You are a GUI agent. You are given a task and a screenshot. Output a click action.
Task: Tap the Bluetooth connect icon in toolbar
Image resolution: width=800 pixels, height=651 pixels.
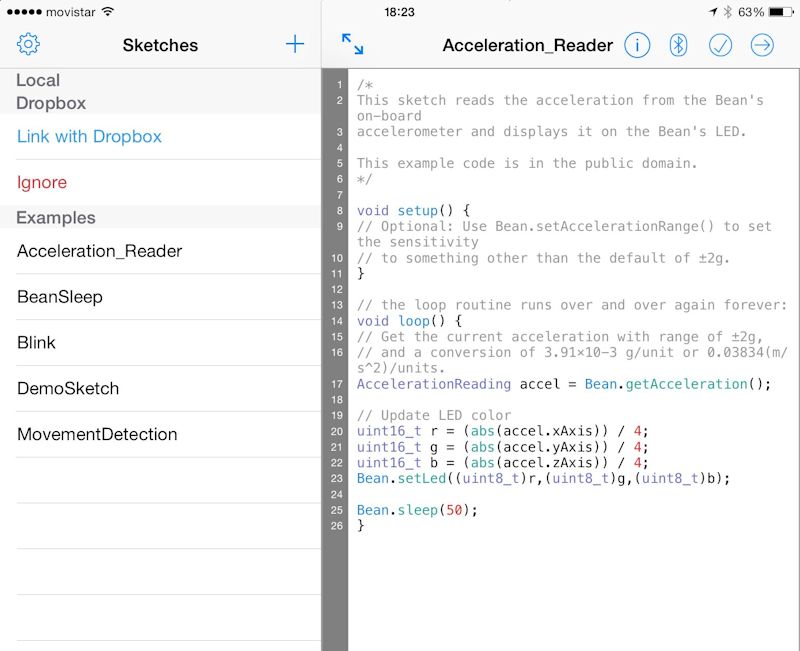(678, 45)
